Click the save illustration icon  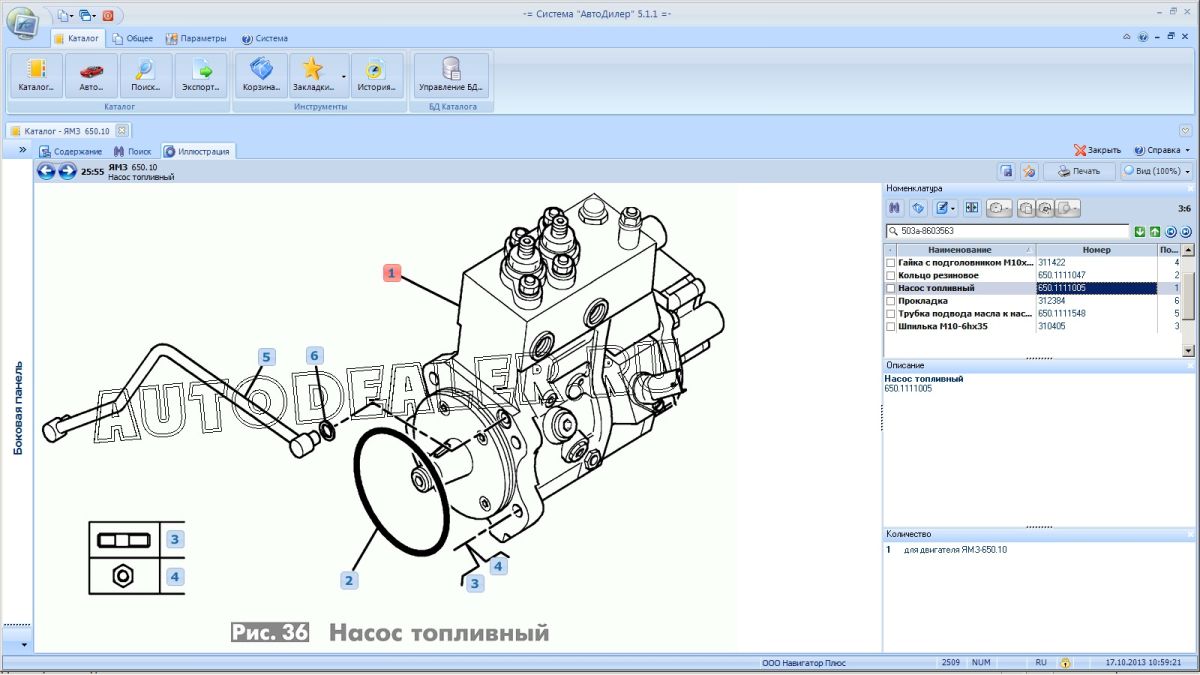[1008, 171]
